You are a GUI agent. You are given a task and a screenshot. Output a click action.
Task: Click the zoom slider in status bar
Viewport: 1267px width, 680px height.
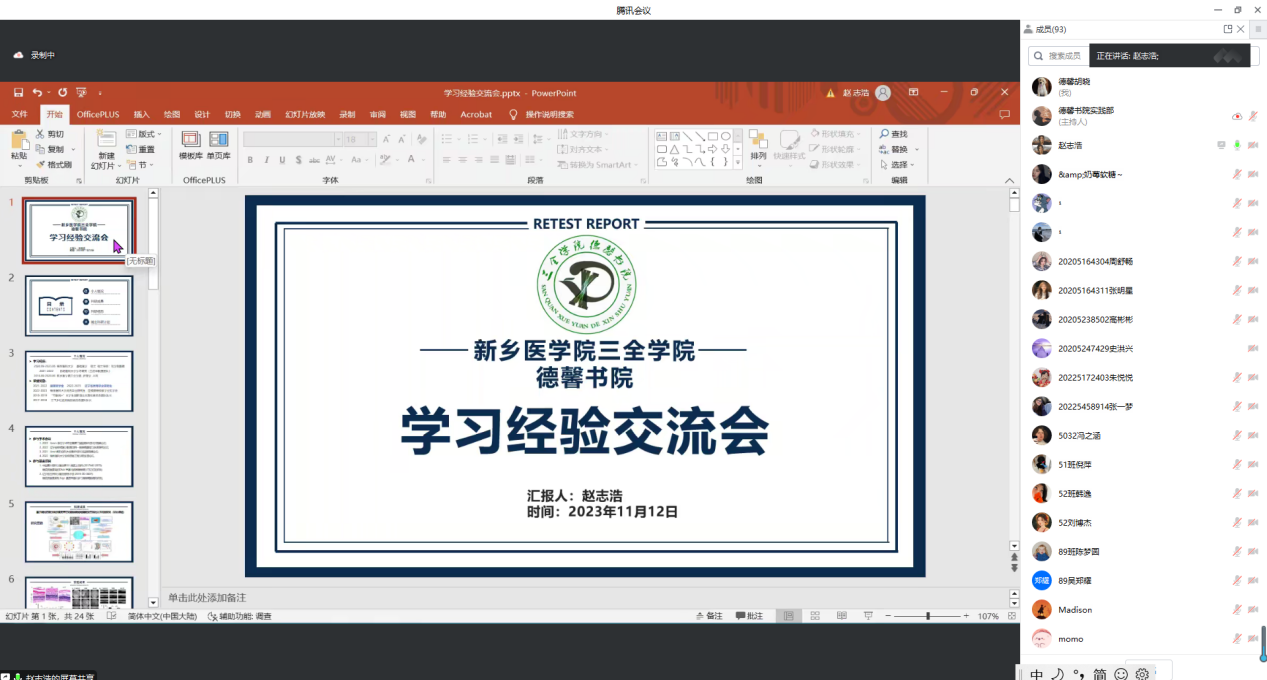click(x=928, y=616)
